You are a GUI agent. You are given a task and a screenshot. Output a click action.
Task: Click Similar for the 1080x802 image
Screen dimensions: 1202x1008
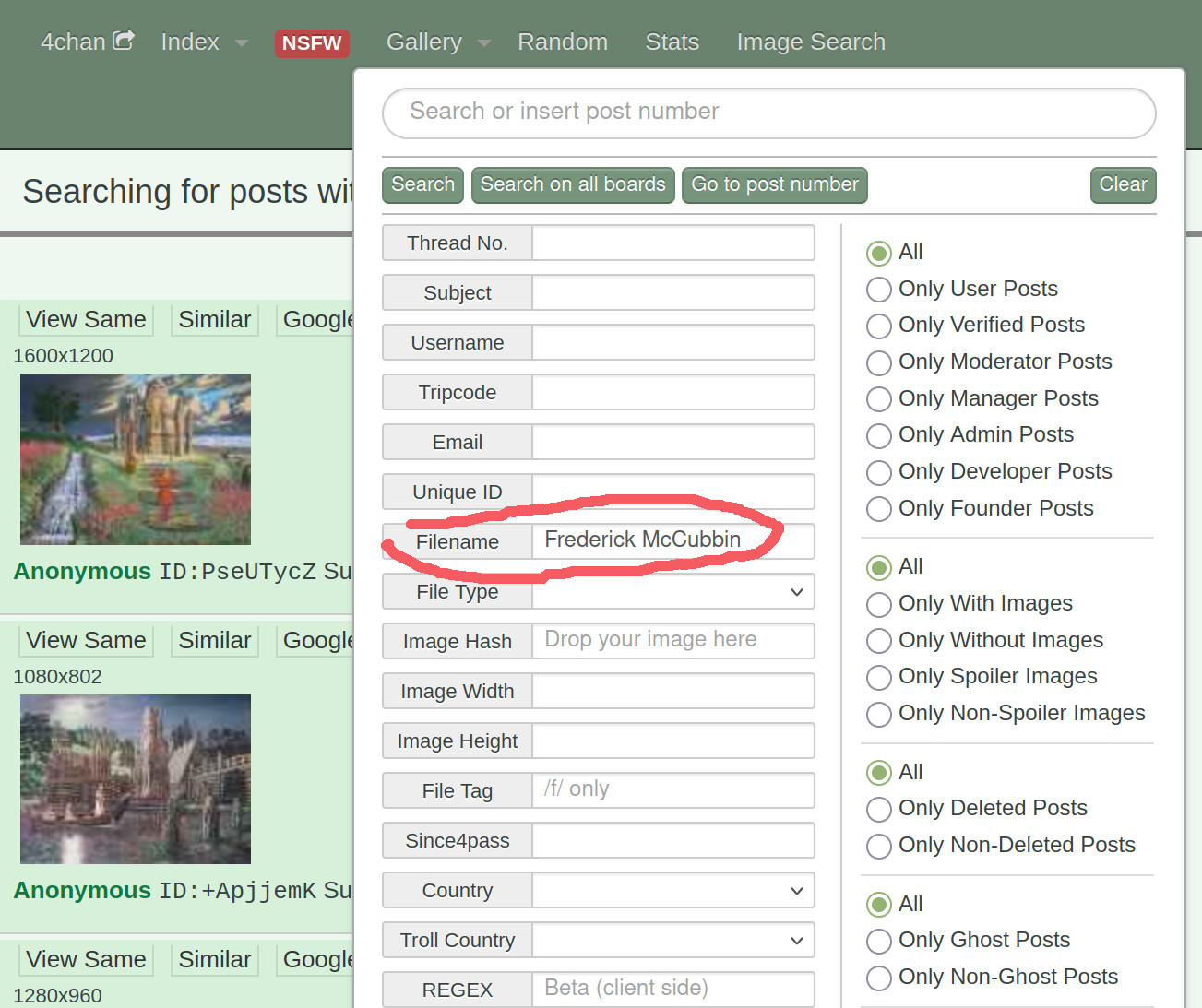coord(215,640)
